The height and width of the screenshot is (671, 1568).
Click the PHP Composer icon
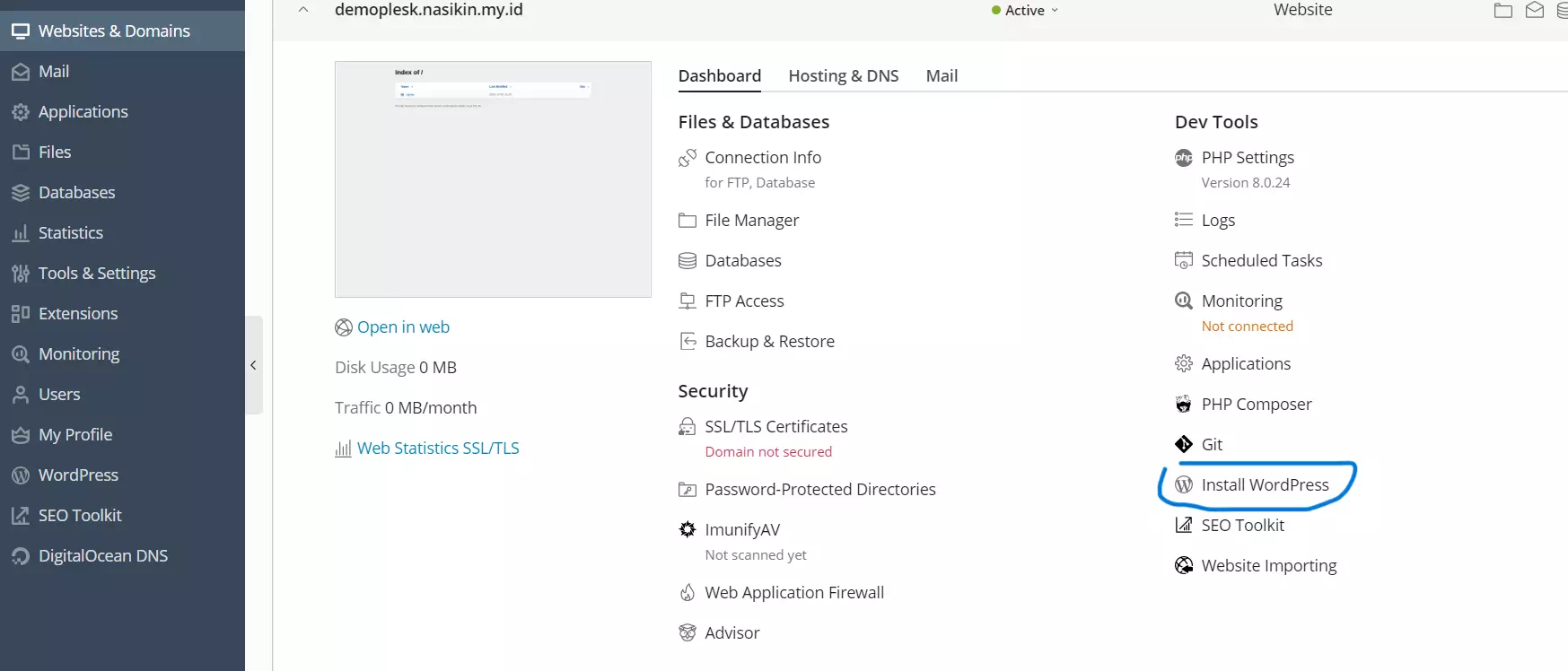1184,405
